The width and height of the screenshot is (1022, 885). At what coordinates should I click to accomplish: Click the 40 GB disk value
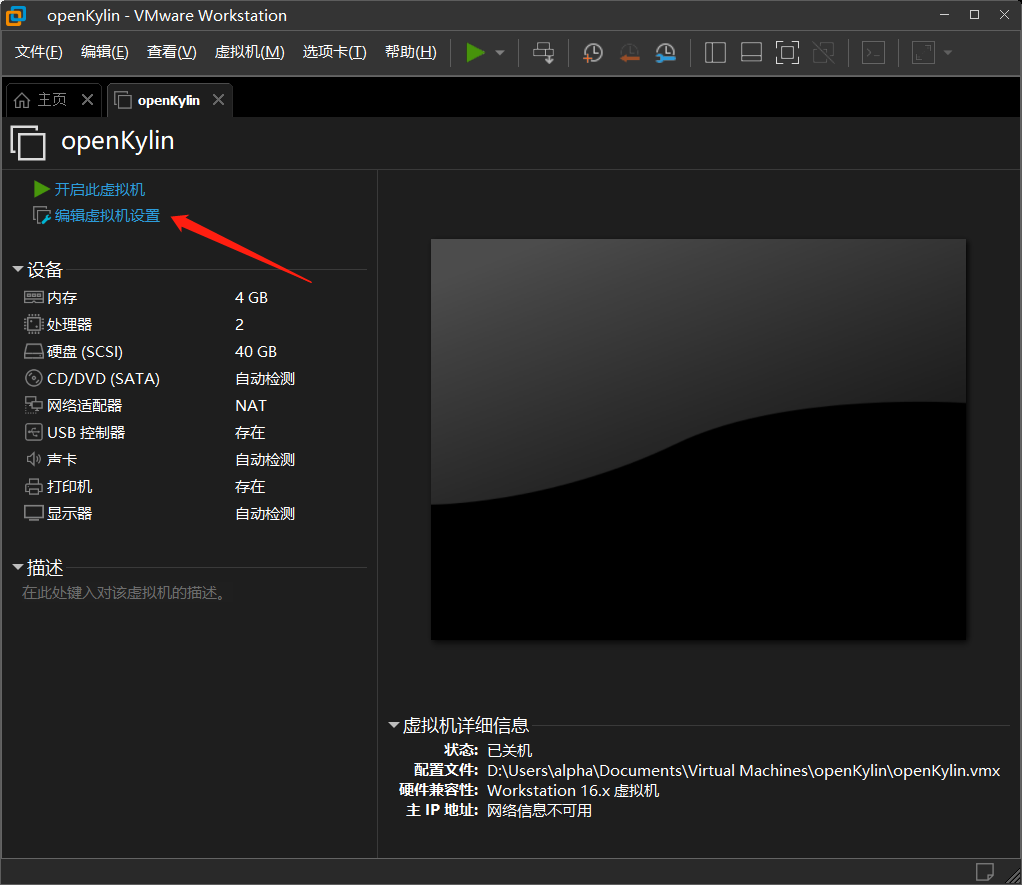[256, 352]
